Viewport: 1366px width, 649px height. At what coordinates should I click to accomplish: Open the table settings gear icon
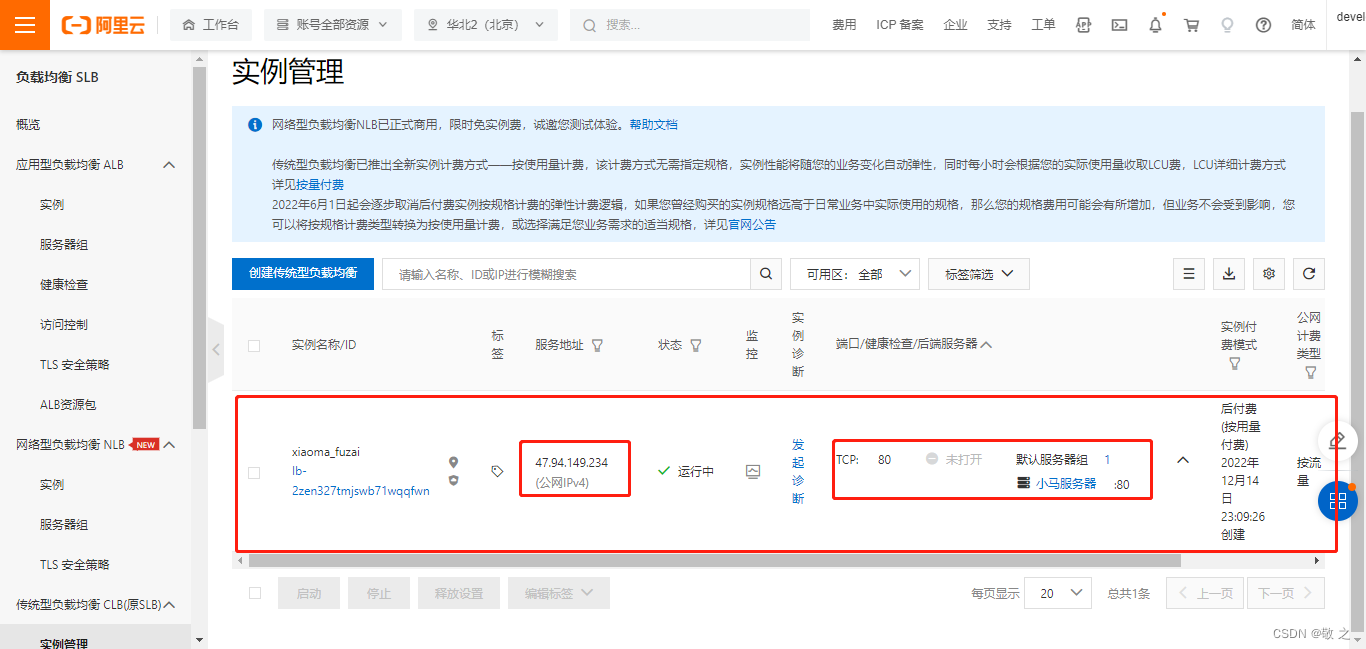pos(1269,274)
